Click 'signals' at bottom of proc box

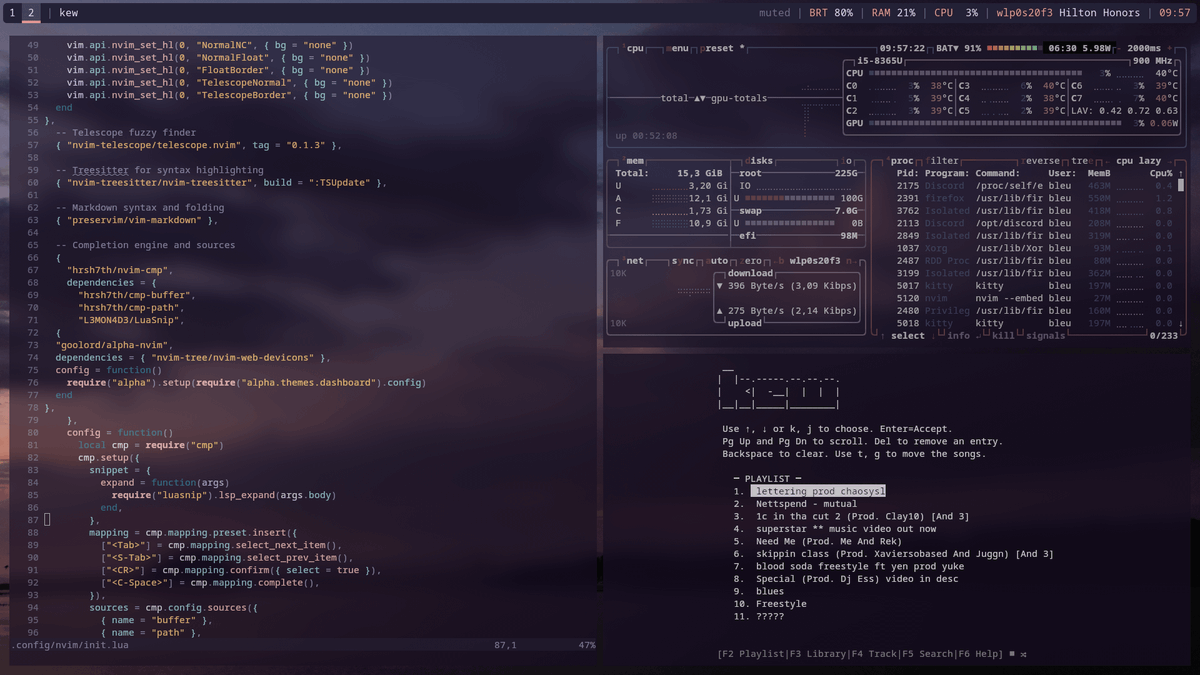coord(1045,336)
